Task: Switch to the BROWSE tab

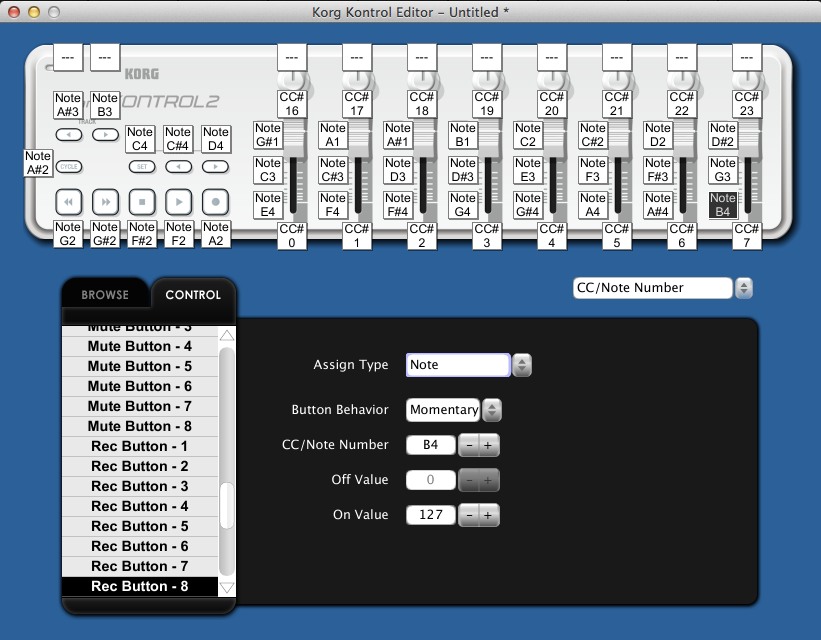Action: coord(105,295)
